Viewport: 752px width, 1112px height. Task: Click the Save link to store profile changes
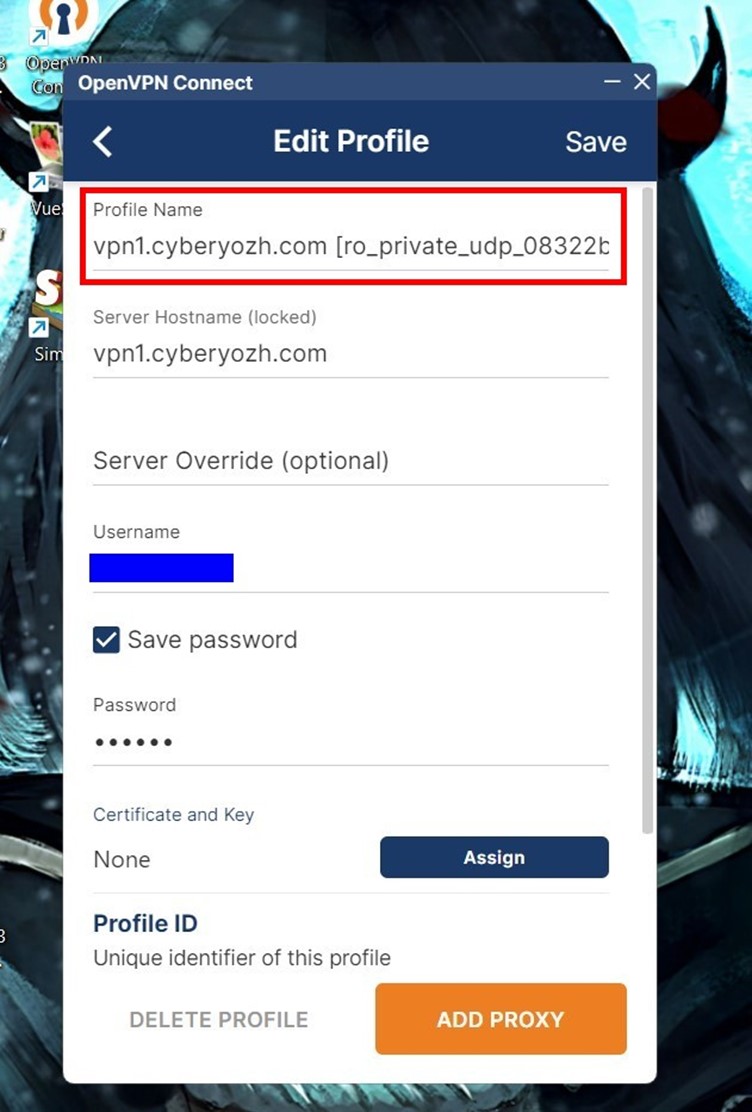tap(595, 141)
